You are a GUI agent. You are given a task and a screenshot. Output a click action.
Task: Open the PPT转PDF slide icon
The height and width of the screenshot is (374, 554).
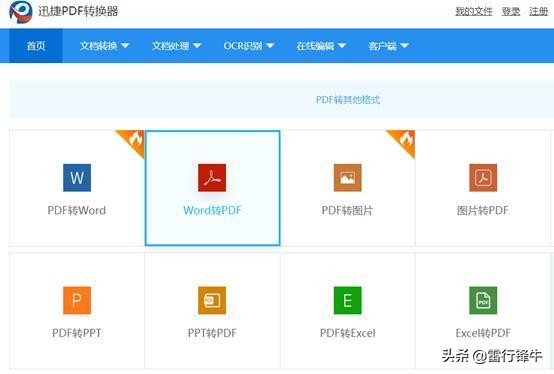[x=212, y=300]
